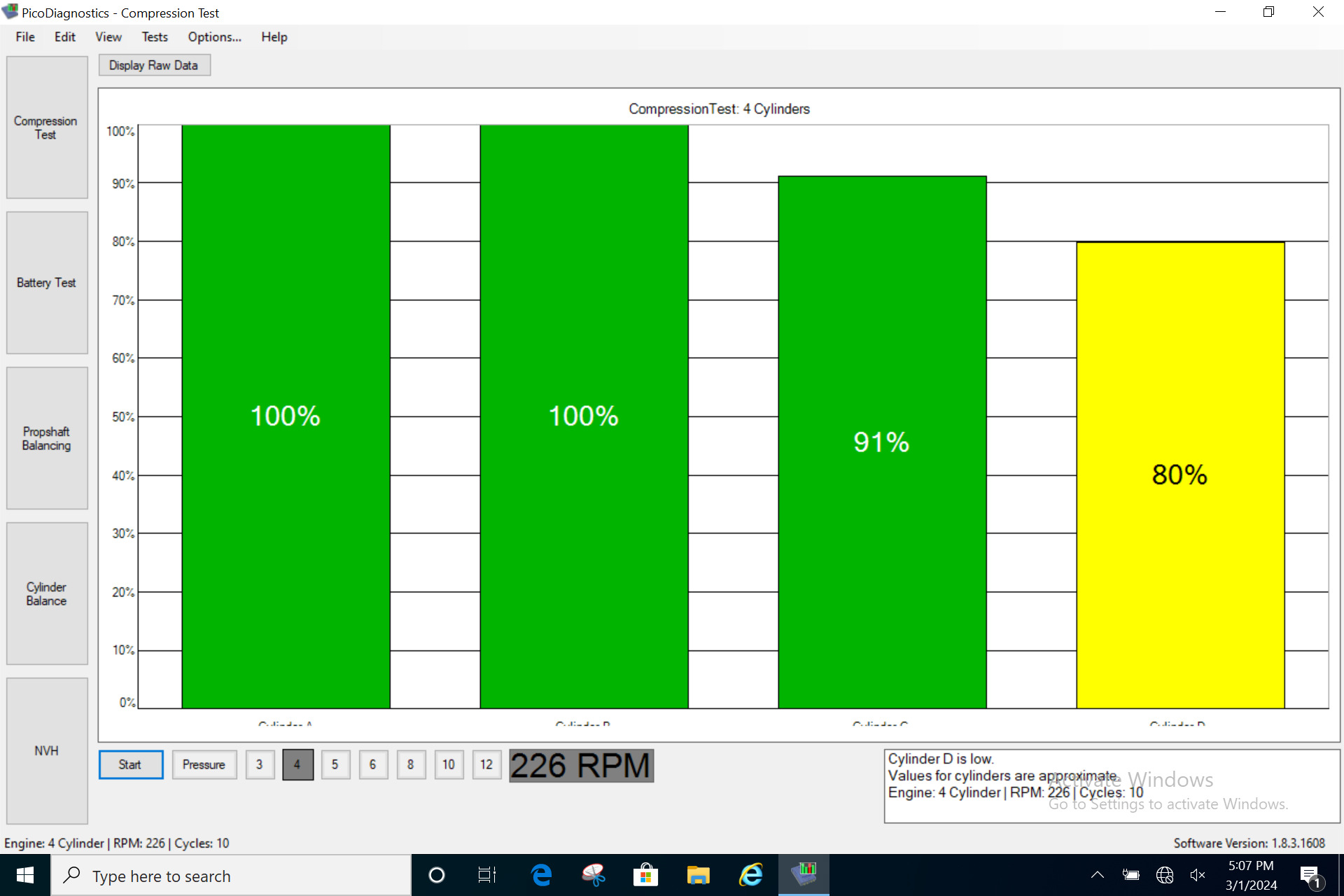Click the yellow 80% Cylinder D bar
This screenshot has height=896, width=1344.
[x=1180, y=475]
